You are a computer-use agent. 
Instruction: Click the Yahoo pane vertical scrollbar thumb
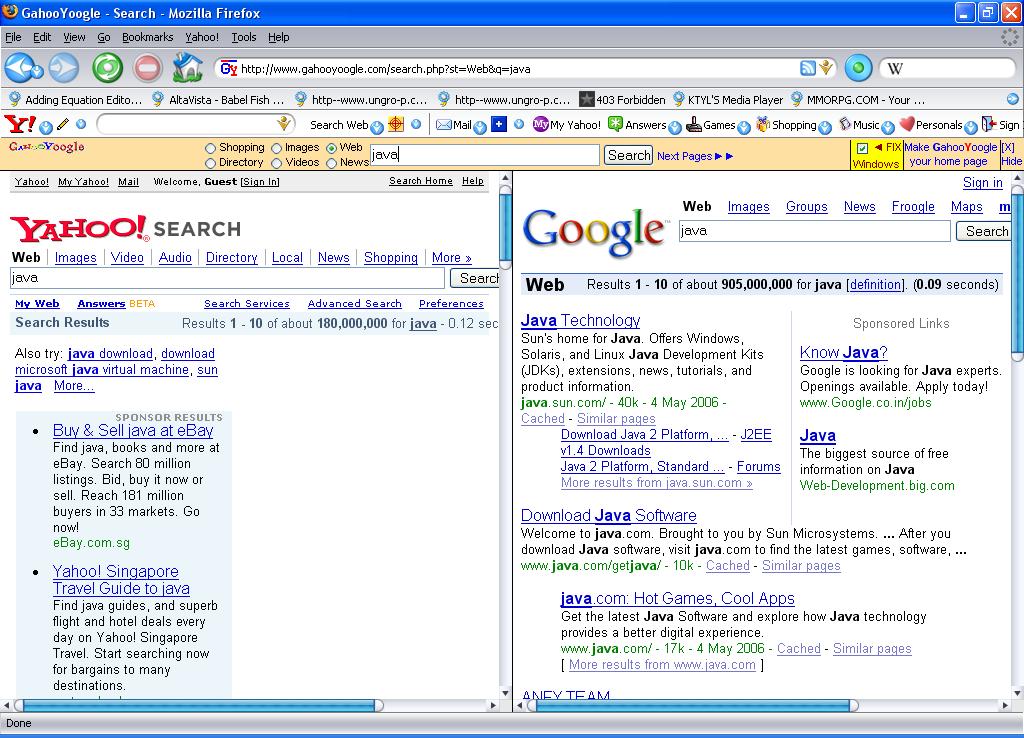(505, 227)
